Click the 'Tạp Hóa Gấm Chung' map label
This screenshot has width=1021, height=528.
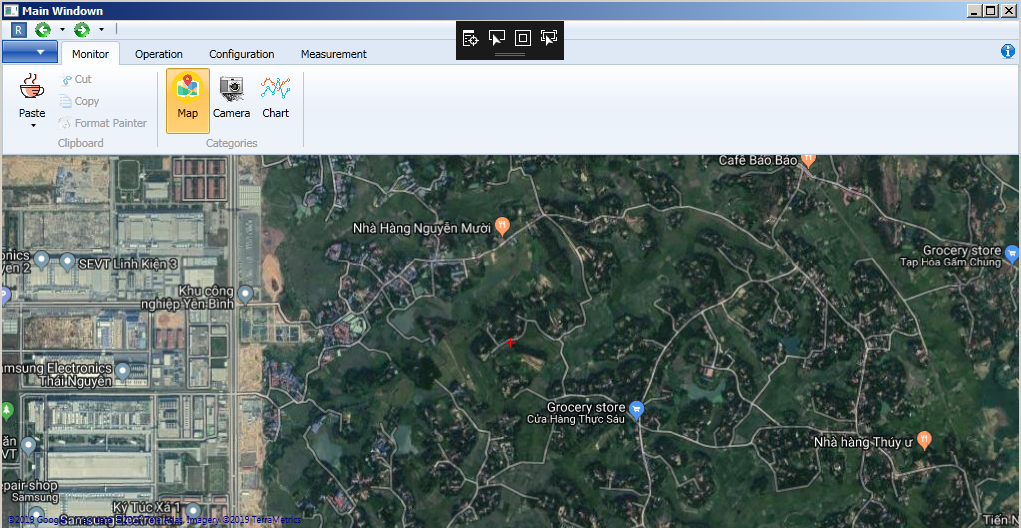pyautogui.click(x=949, y=262)
